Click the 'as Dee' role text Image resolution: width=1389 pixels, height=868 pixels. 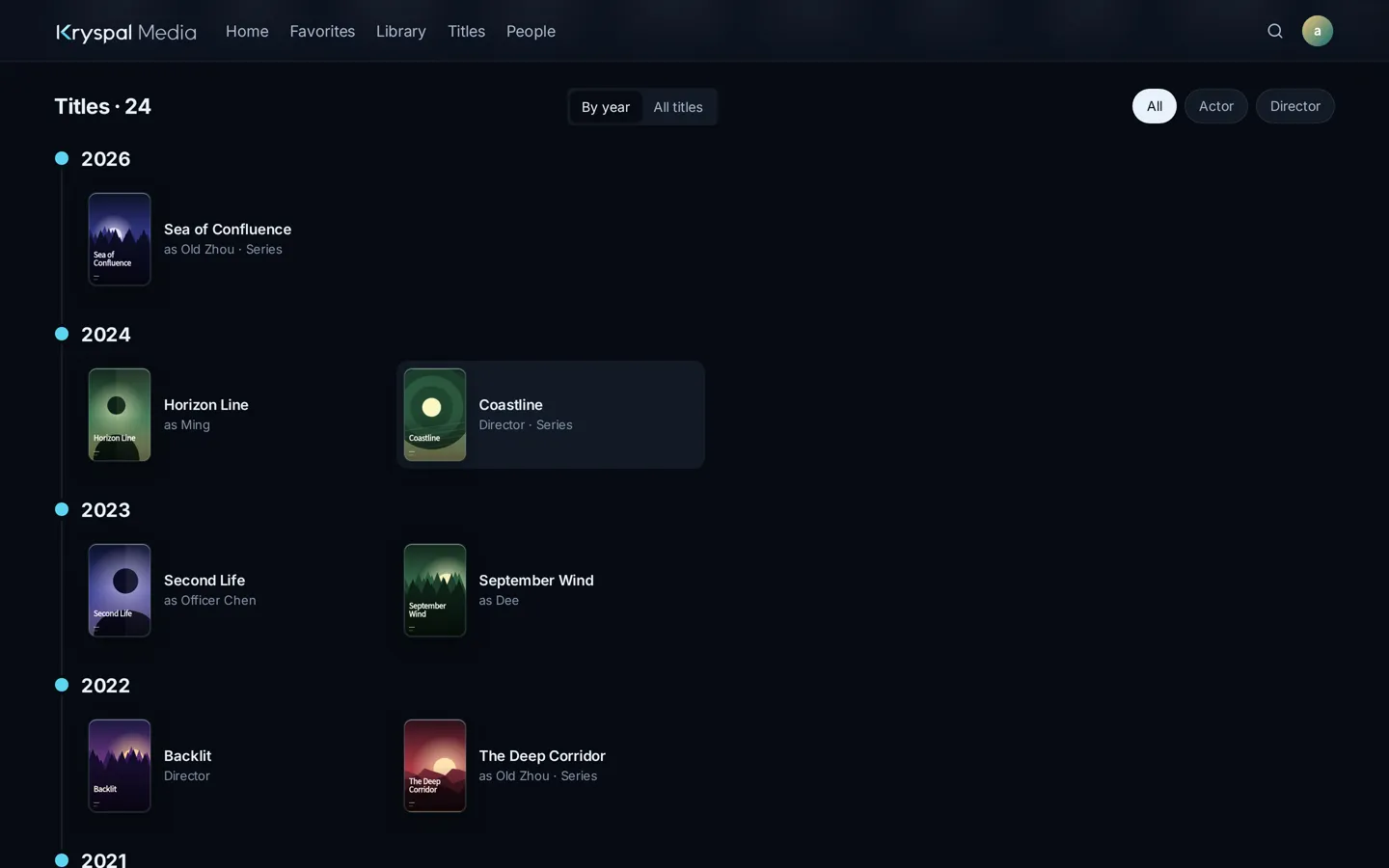pos(500,601)
